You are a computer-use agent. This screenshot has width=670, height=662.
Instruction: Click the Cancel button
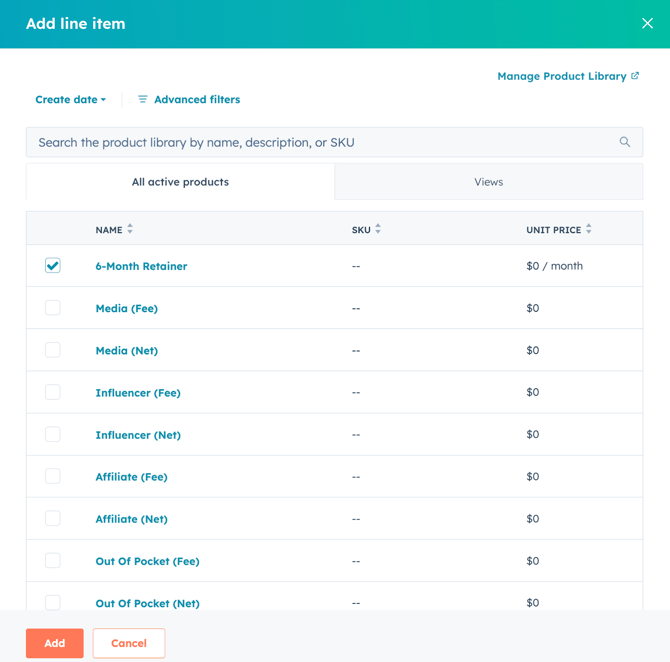[x=129, y=643]
